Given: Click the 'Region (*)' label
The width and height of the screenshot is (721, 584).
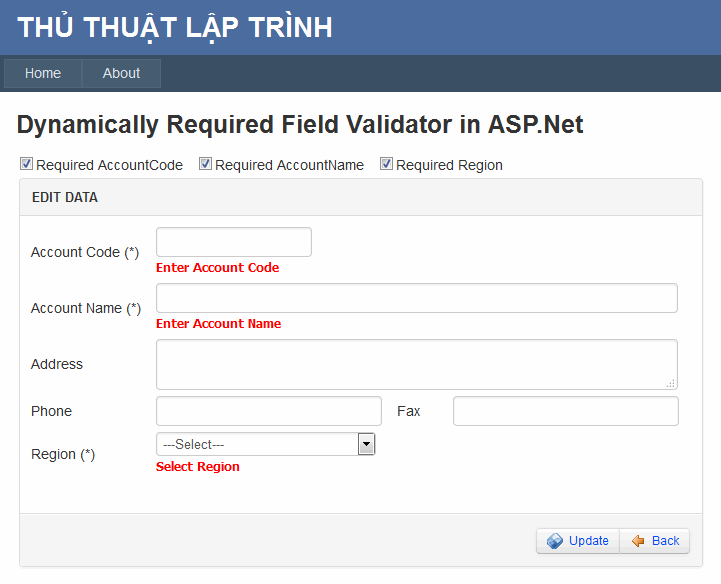Looking at the screenshot, I should (x=63, y=454).
